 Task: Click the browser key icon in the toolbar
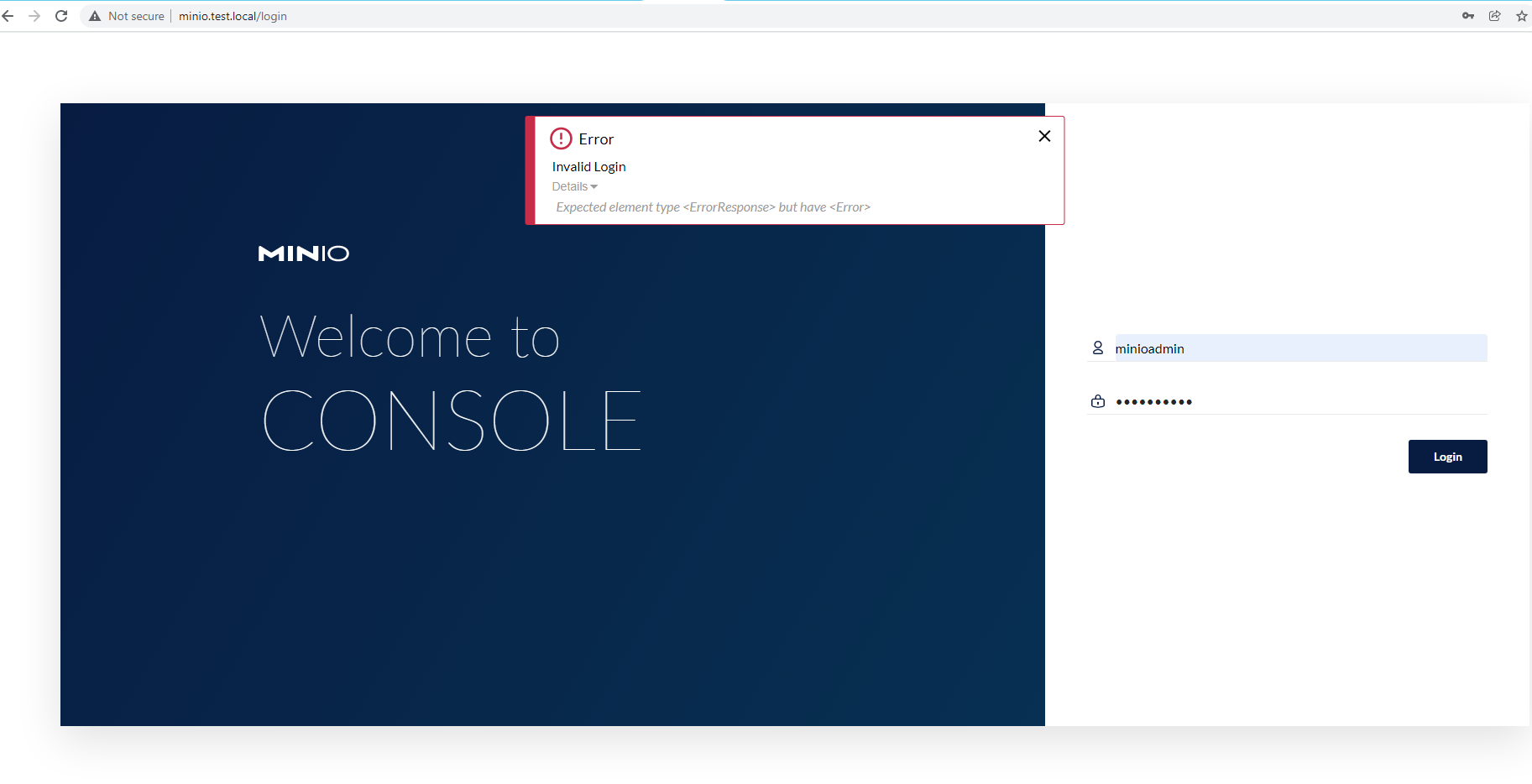pyautogui.click(x=1467, y=15)
